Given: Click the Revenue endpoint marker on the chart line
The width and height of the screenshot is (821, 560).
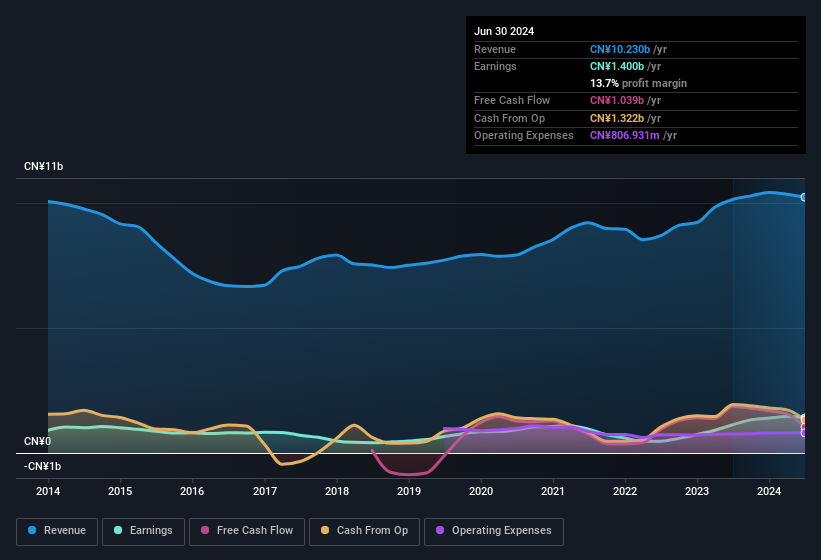Looking at the screenshot, I should (804, 197).
